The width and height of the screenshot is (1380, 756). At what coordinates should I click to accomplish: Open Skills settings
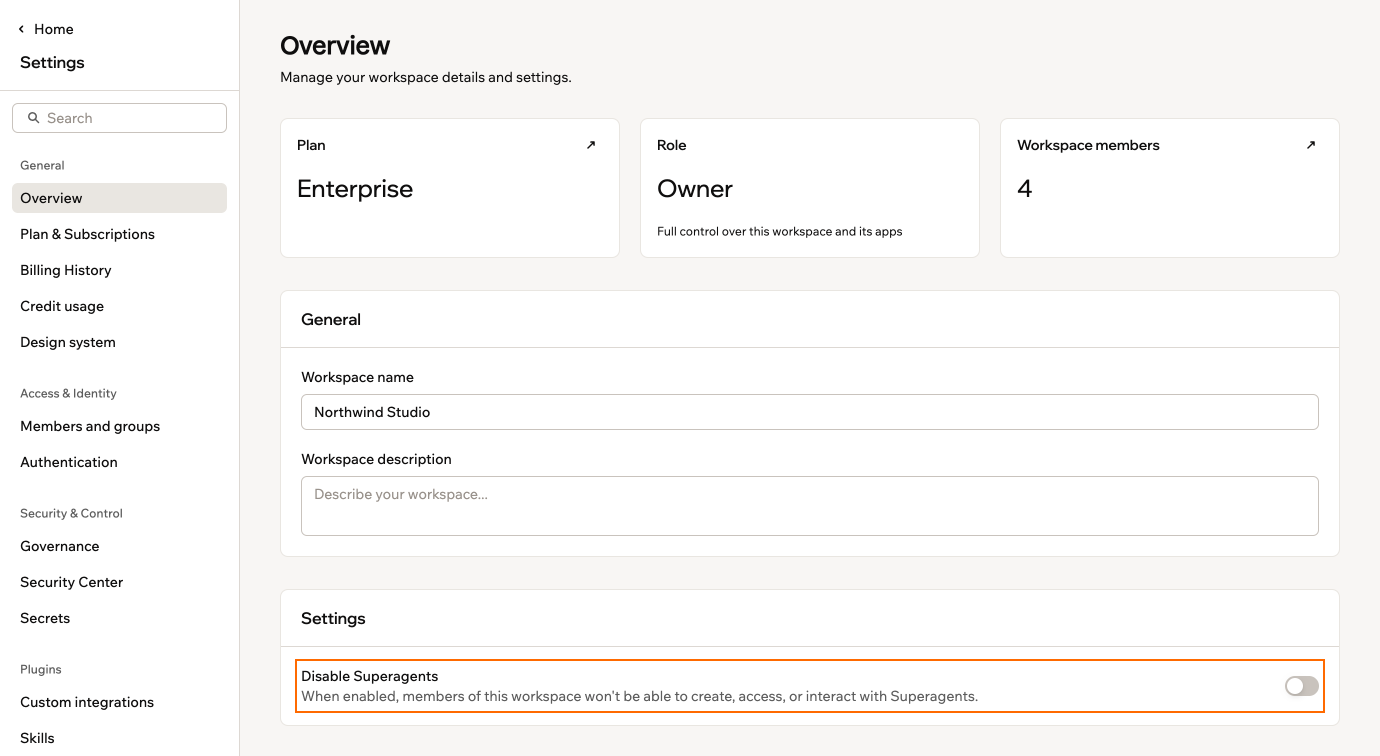[119, 738]
